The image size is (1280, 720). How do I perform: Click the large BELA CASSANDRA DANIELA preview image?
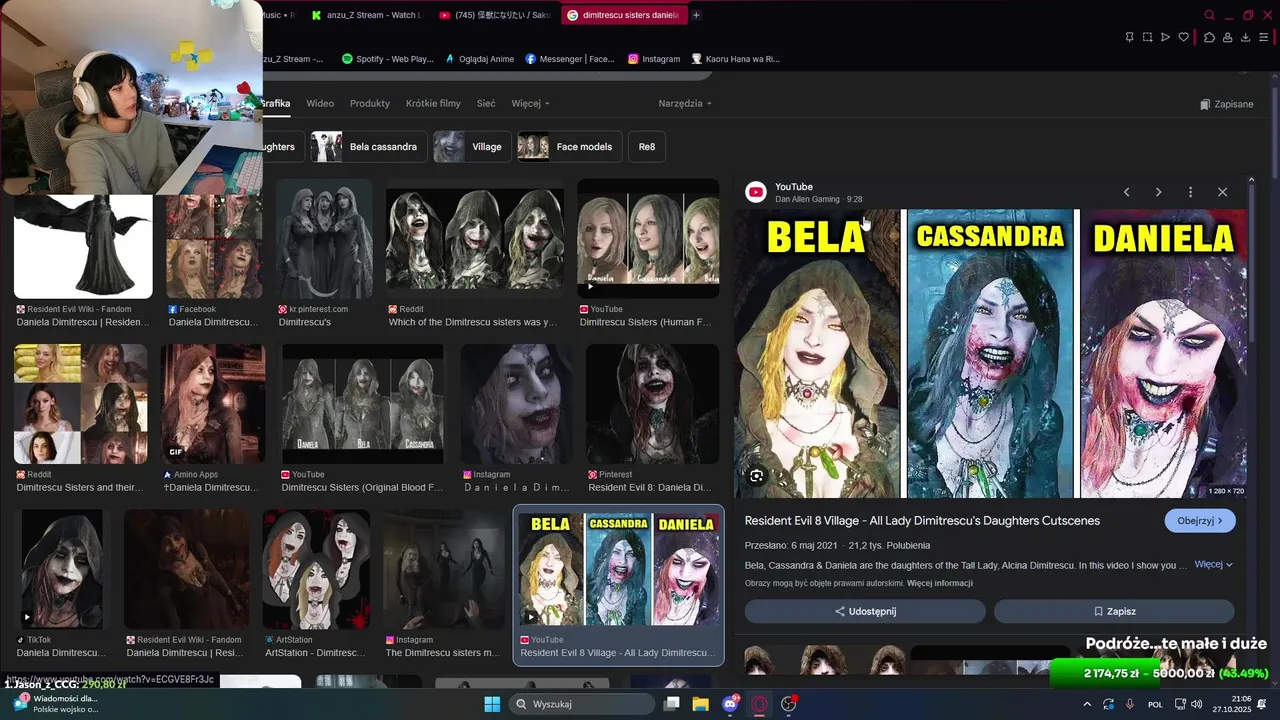[990, 353]
